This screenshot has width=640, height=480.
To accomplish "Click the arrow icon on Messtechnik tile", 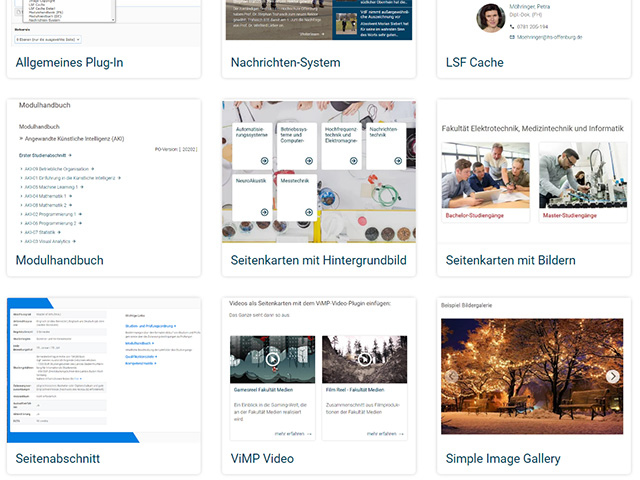I will click(x=309, y=212).
